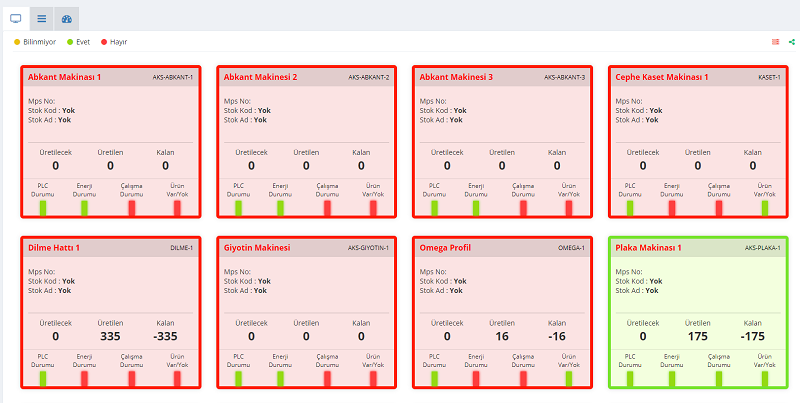Image resolution: width=800 pixels, height=403 pixels.
Task: Click Enerji Durumu indicator on Dilme Hattı 1
Action: pos(84,378)
